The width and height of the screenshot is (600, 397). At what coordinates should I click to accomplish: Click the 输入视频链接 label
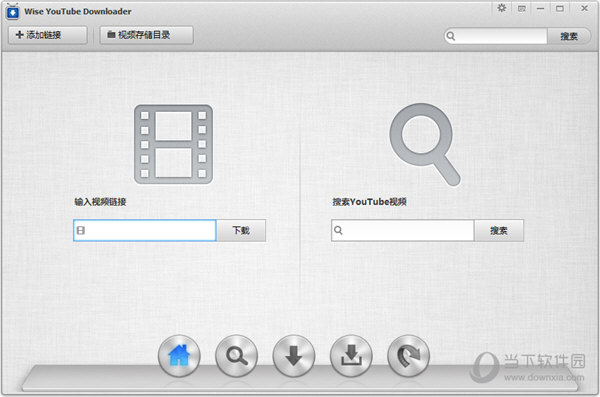[x=100, y=202]
